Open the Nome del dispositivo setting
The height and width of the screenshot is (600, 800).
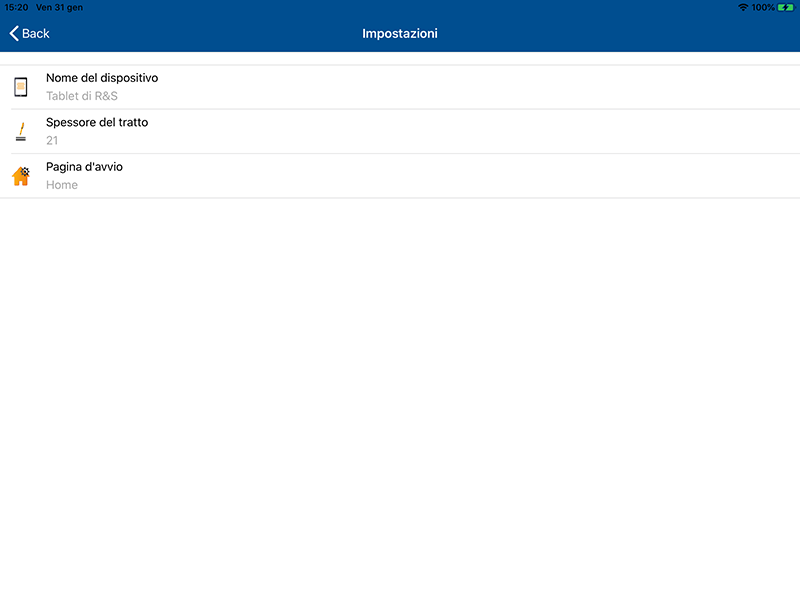point(102,78)
